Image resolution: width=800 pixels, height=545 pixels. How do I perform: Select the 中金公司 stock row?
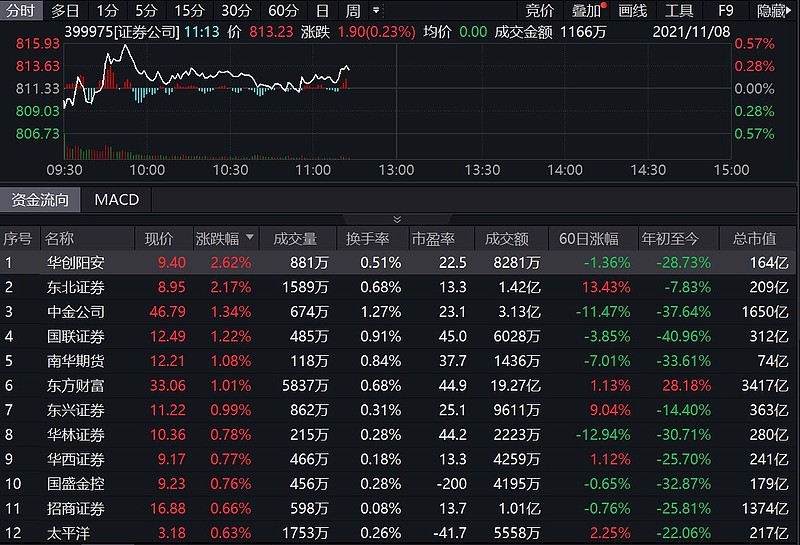(x=398, y=312)
